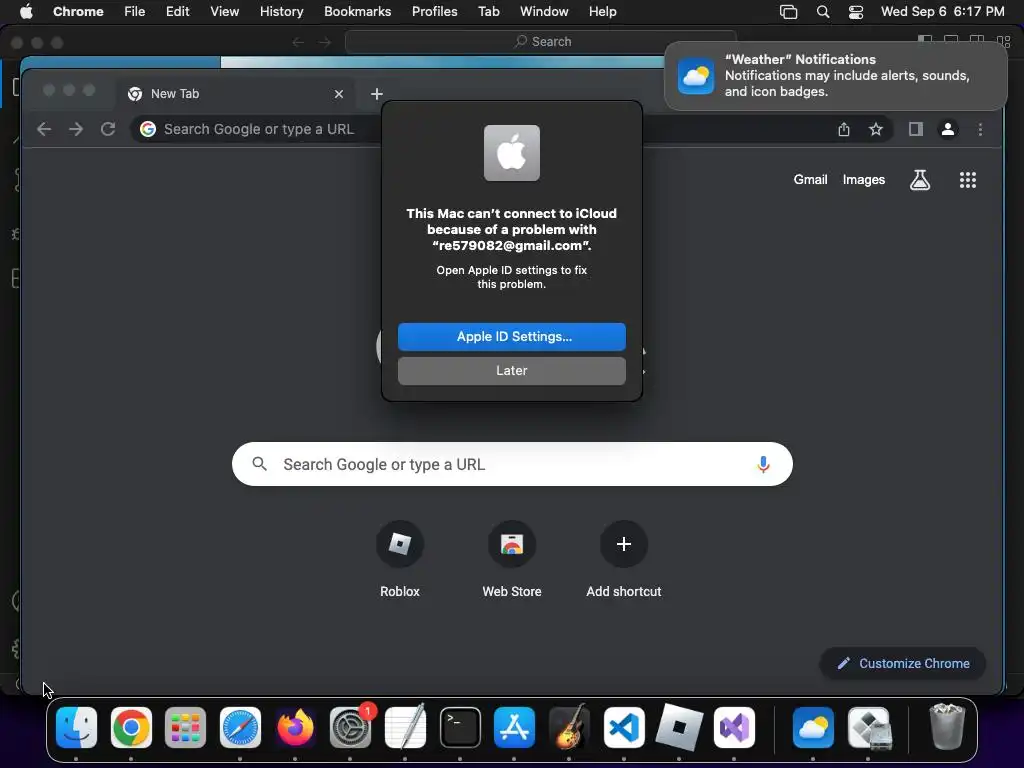Go forward in Chrome
Screen dimensions: 1024x768
(x=76, y=129)
